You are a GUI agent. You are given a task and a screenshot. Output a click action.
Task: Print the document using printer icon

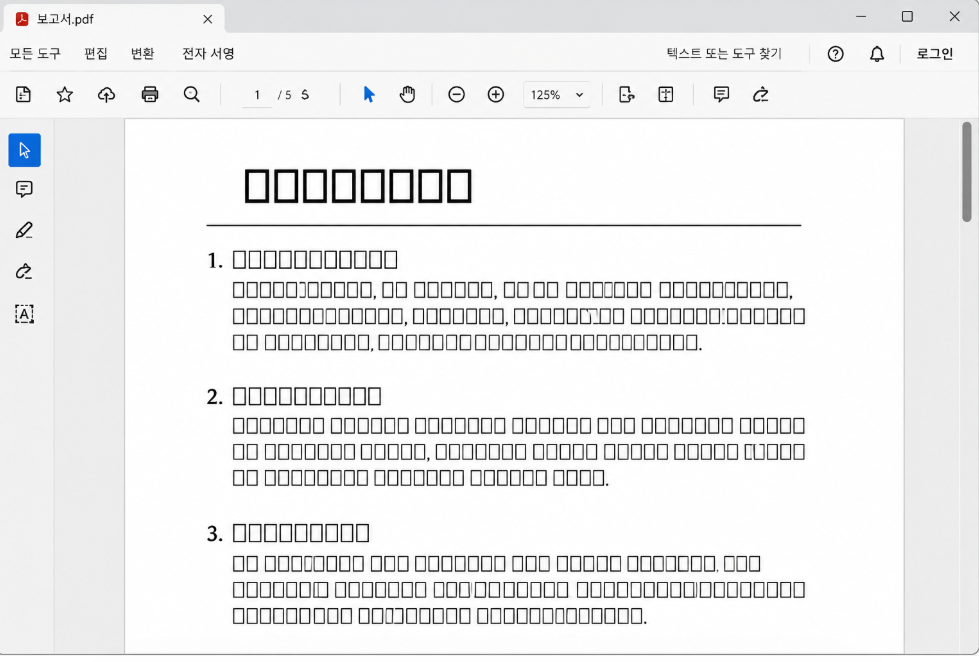(x=150, y=95)
